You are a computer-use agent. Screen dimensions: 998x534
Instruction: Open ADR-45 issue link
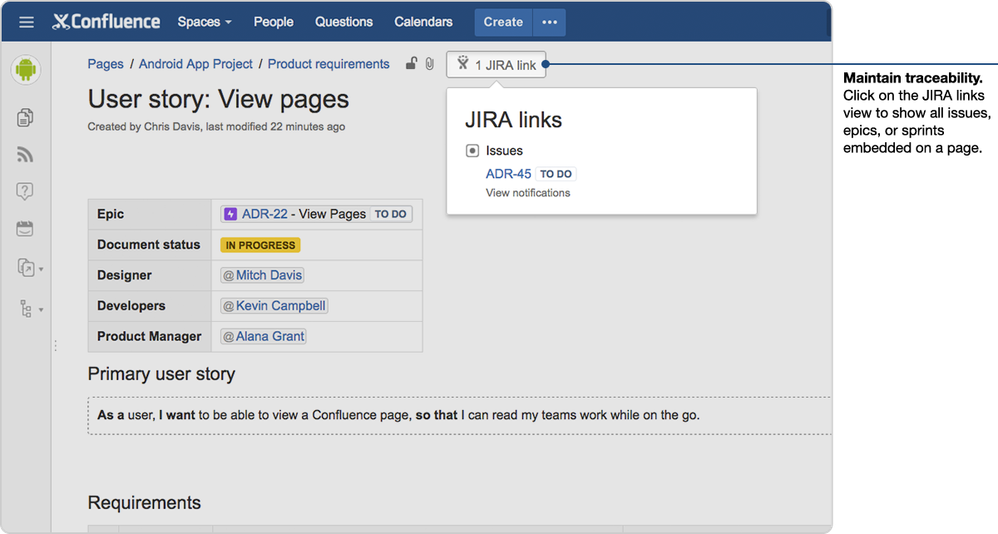click(508, 174)
